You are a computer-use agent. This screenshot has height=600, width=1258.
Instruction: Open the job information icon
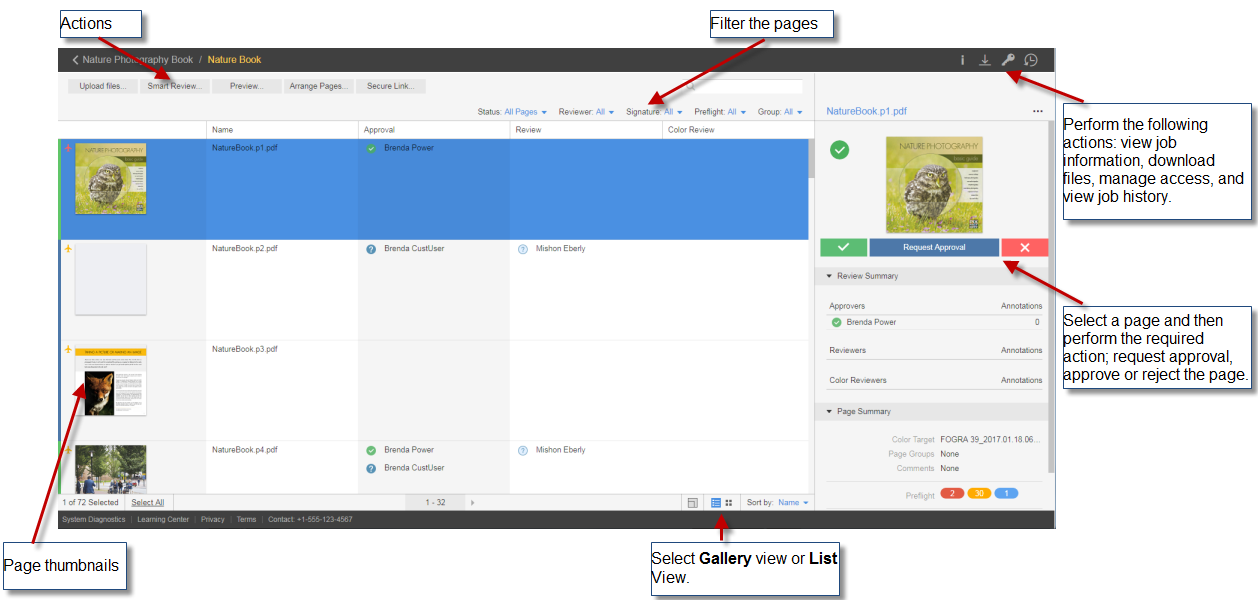tap(963, 60)
